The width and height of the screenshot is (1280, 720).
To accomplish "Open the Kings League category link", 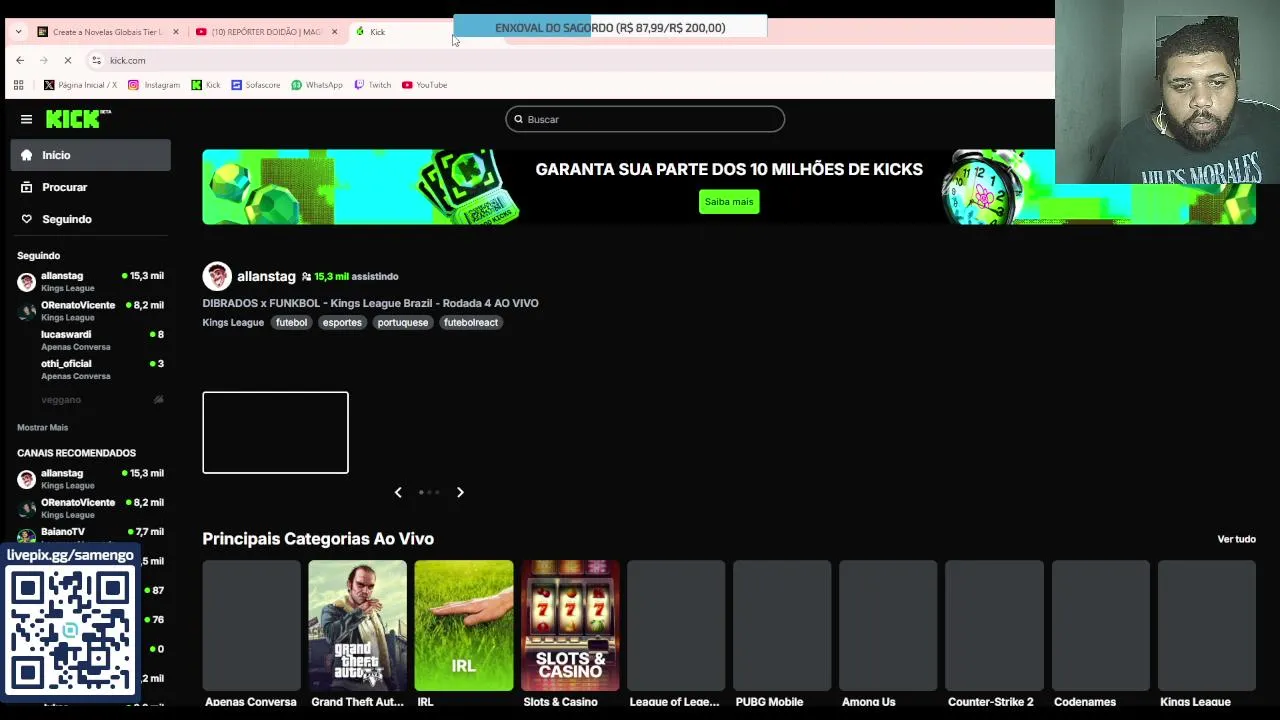I will tap(233, 322).
